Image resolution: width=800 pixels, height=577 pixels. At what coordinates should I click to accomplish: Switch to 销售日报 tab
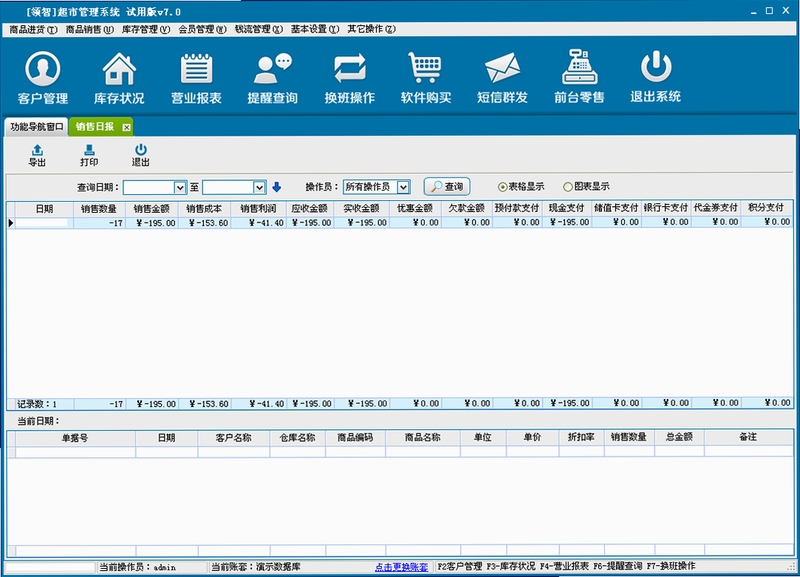(x=101, y=127)
